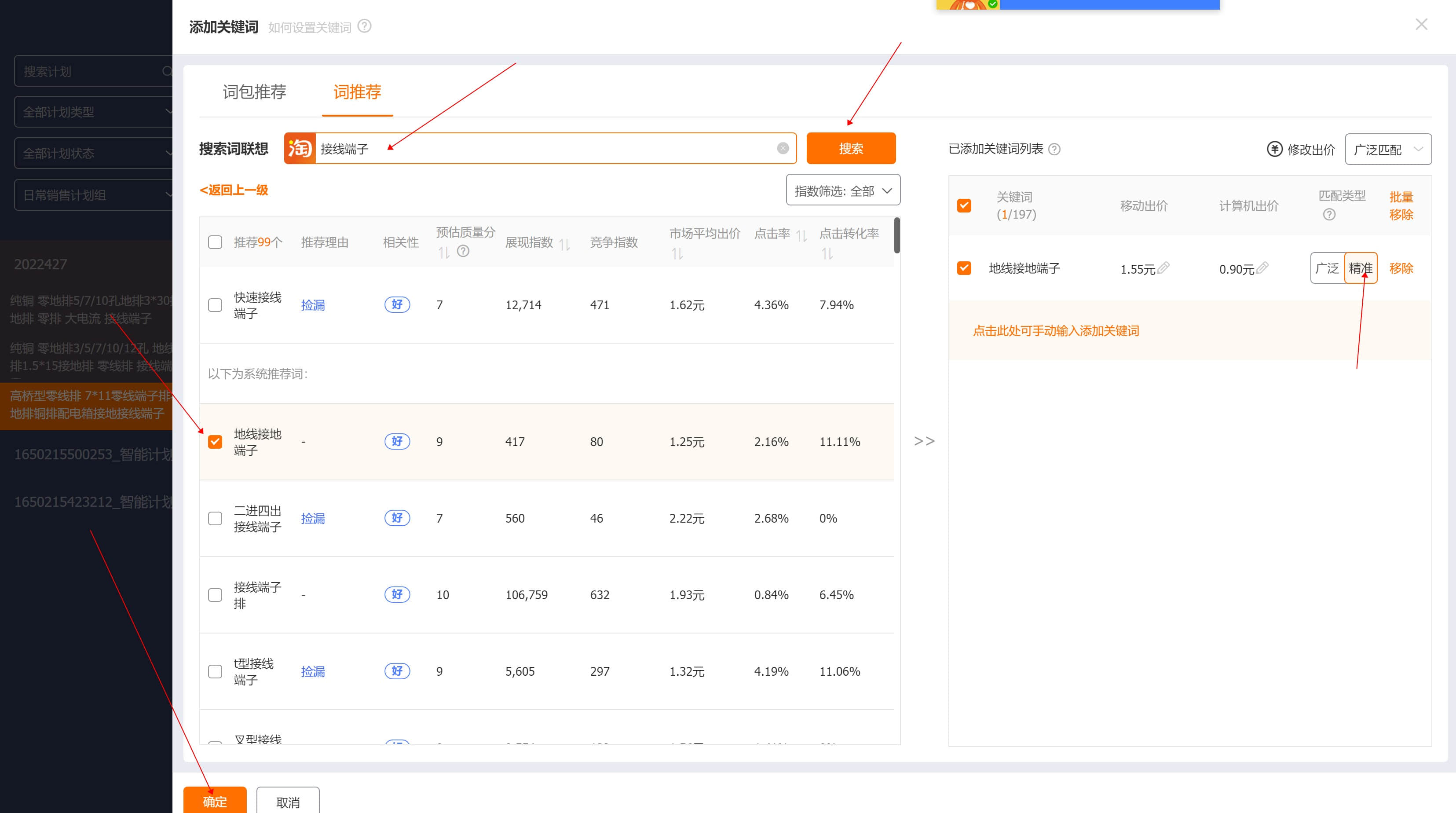Screen dimensions: 1456x813
Task: Click the 返回上一级 link
Action: pos(234,190)
